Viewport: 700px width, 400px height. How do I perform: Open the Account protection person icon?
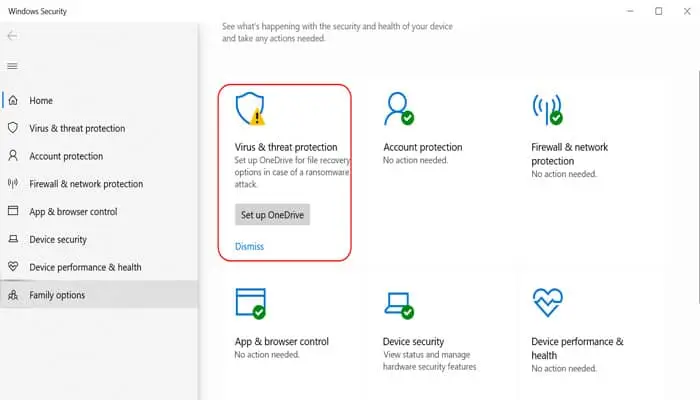pos(399,107)
